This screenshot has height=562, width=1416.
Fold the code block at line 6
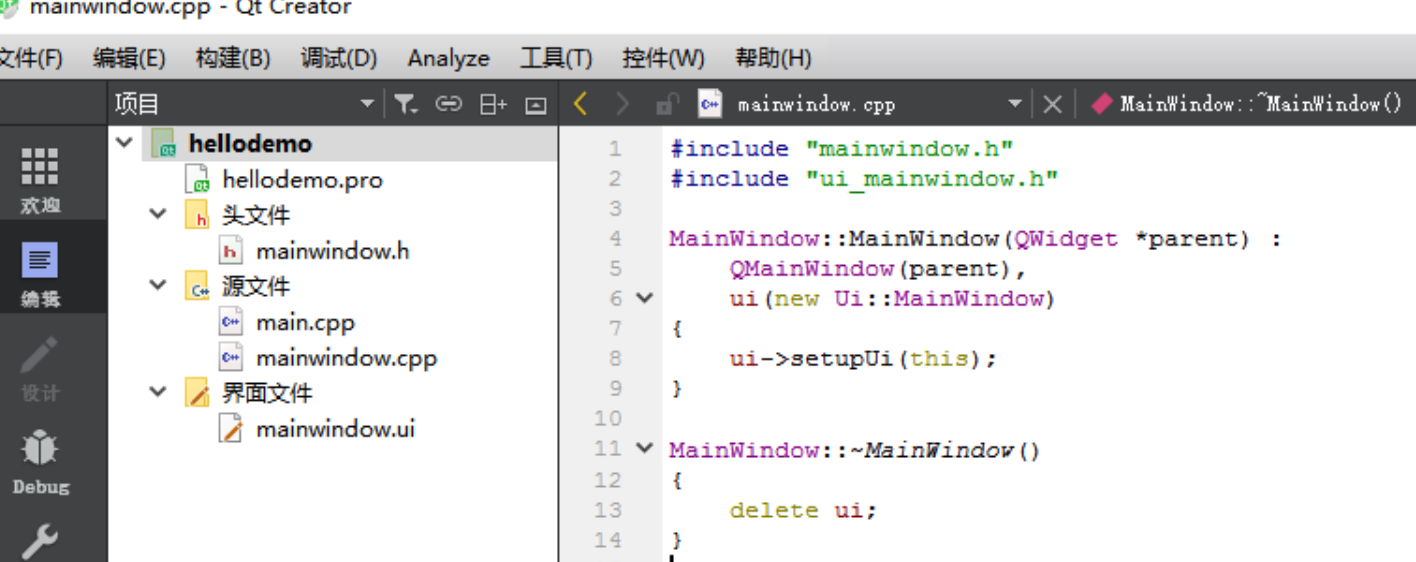click(645, 298)
